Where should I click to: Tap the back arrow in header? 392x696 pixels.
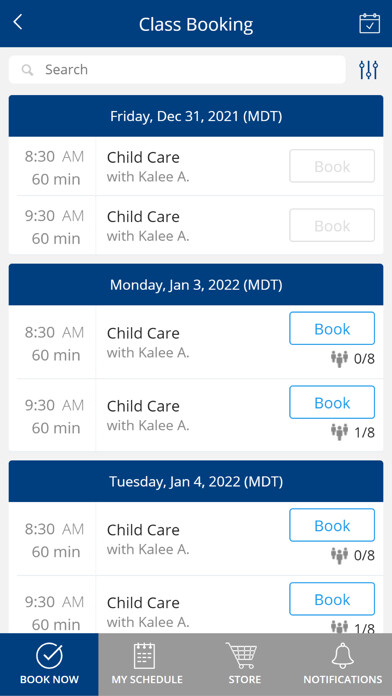pyautogui.click(x=18, y=22)
